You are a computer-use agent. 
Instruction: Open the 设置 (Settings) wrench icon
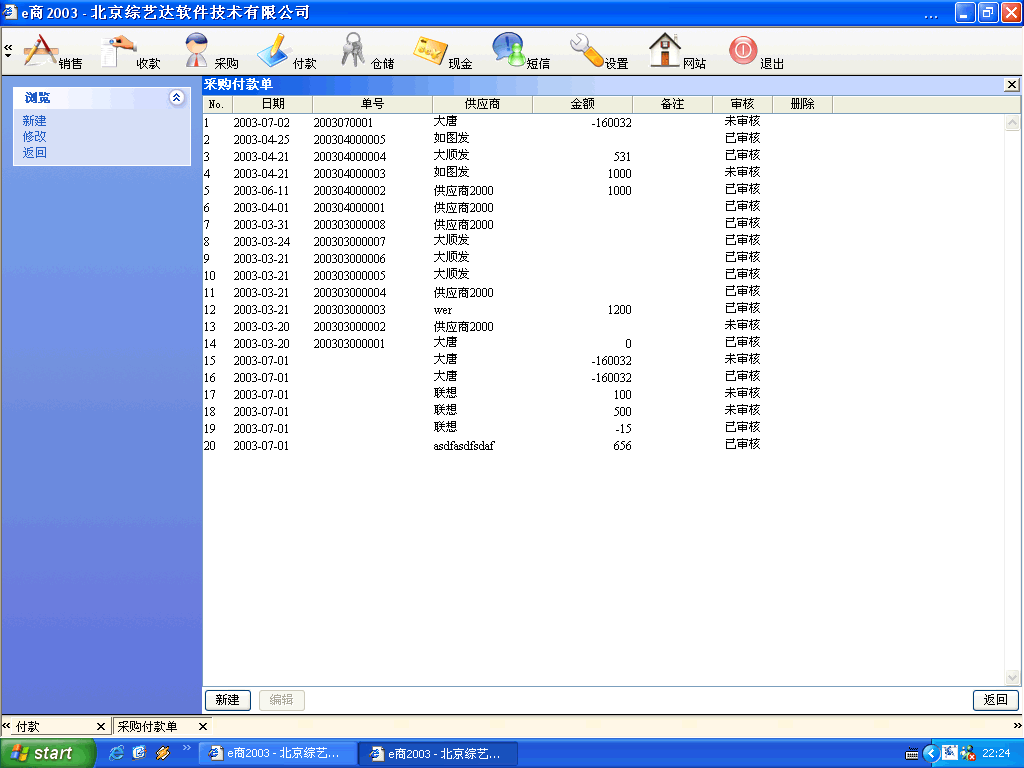coord(587,51)
